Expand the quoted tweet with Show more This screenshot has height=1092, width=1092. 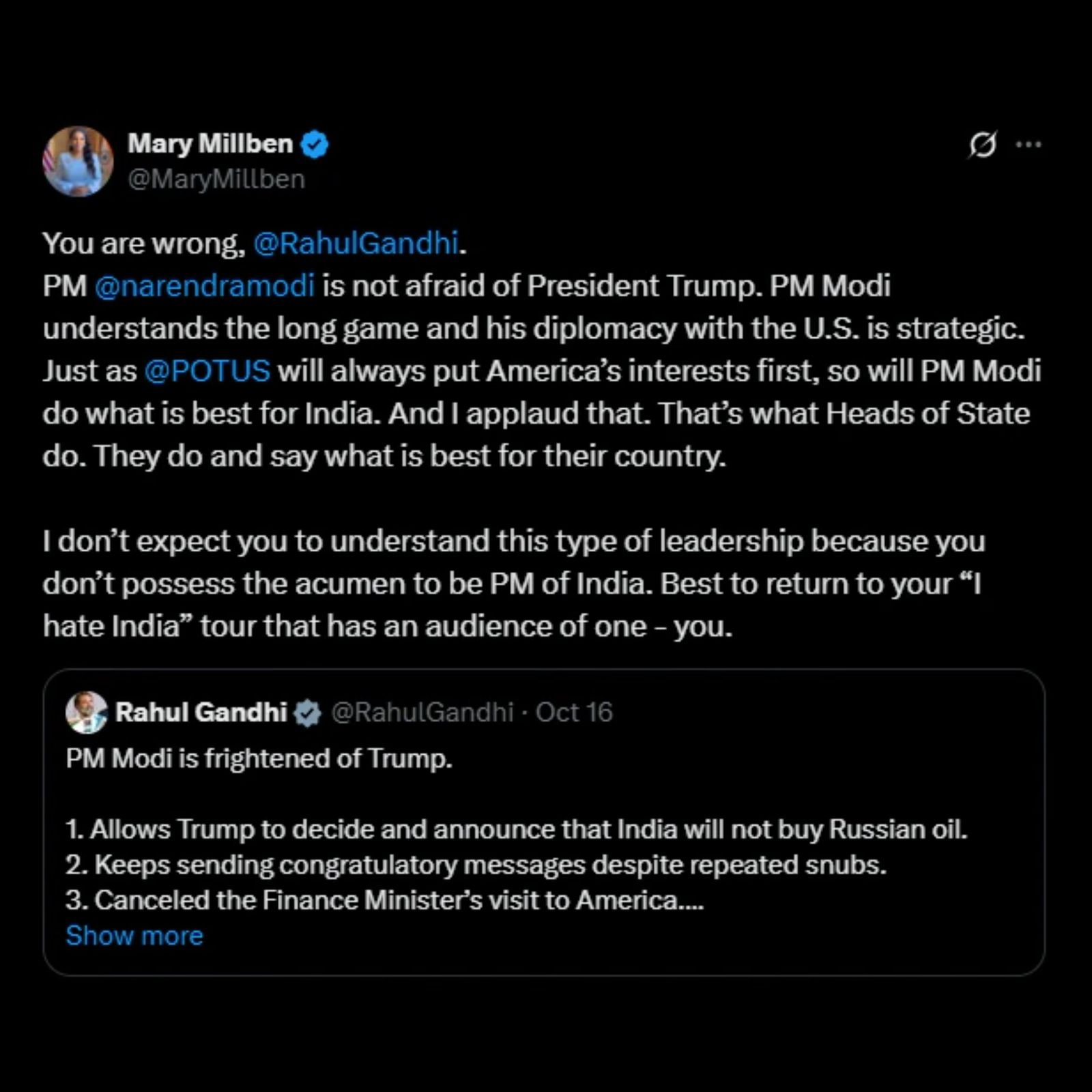(134, 936)
